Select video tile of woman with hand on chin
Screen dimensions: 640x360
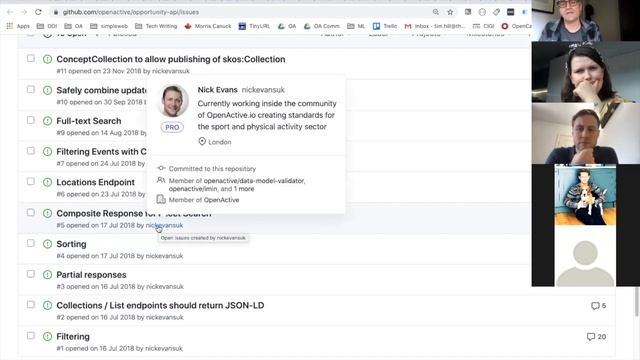pyautogui.click(x=586, y=72)
